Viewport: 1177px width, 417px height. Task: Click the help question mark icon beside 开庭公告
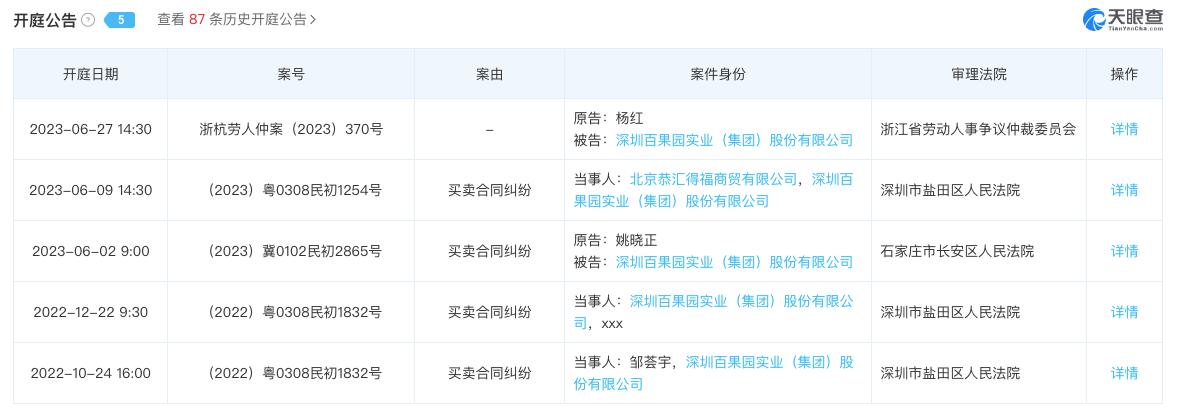88,20
